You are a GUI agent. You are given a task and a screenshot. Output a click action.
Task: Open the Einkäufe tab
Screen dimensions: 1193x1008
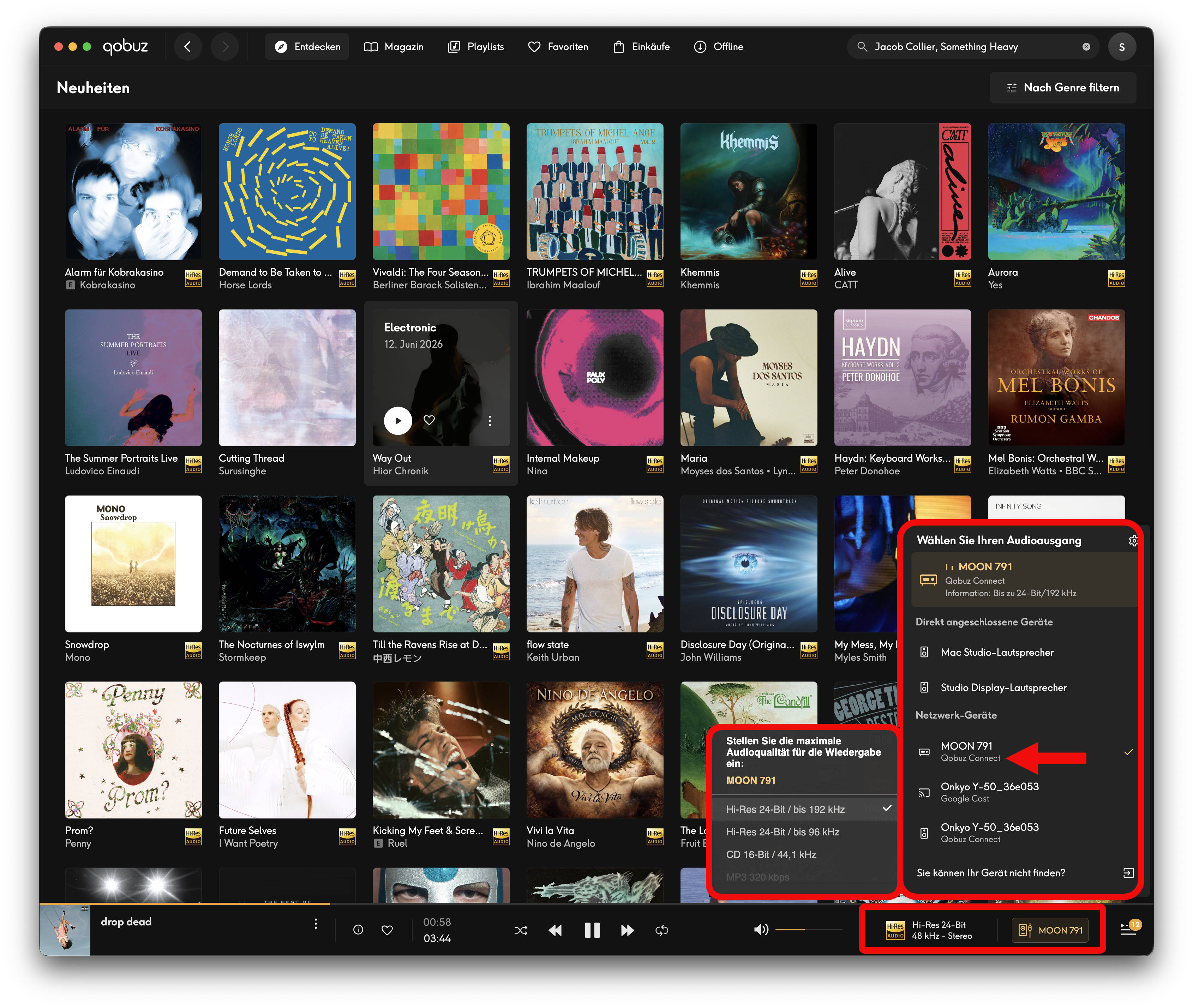(x=642, y=47)
